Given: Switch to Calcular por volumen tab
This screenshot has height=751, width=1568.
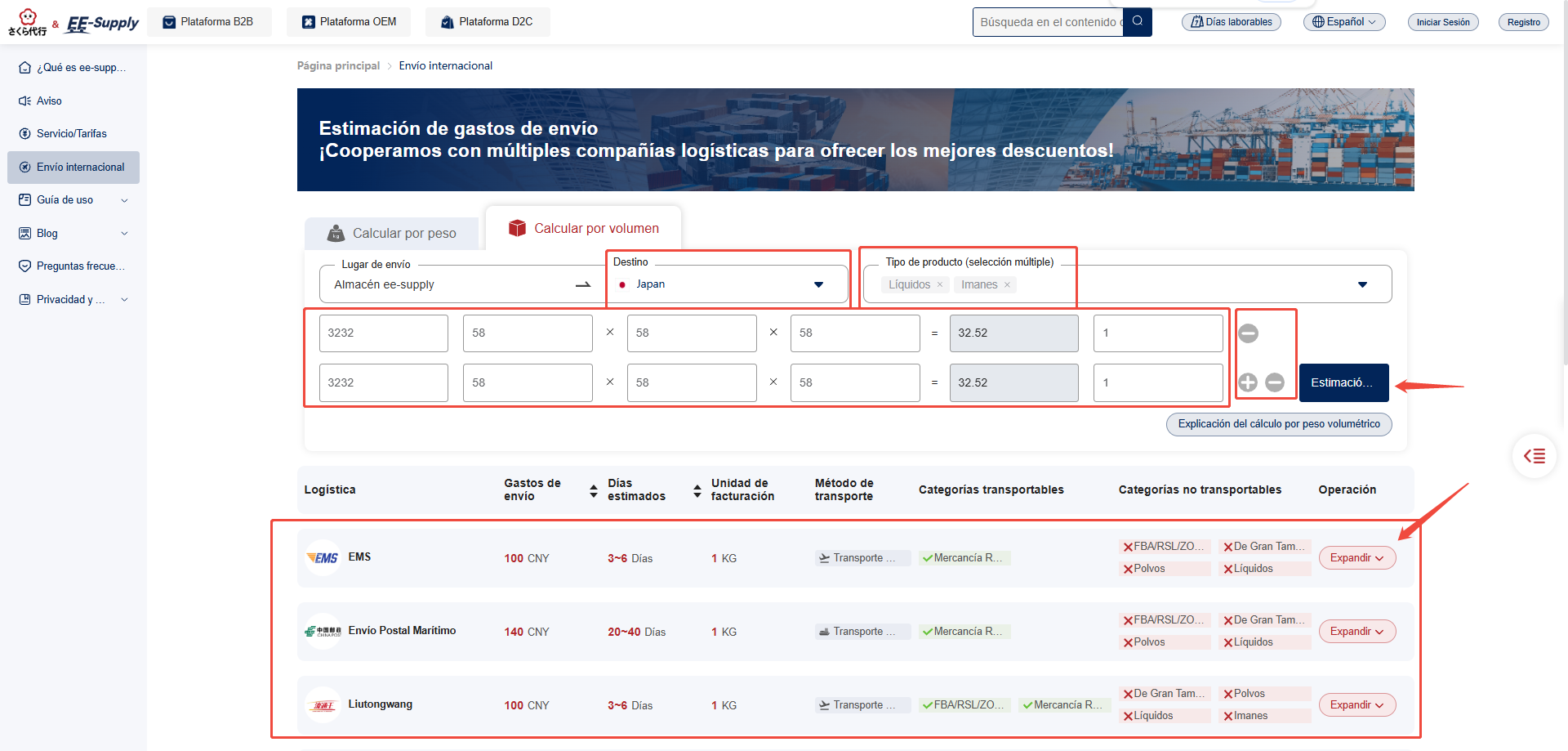Looking at the screenshot, I should (x=583, y=228).
